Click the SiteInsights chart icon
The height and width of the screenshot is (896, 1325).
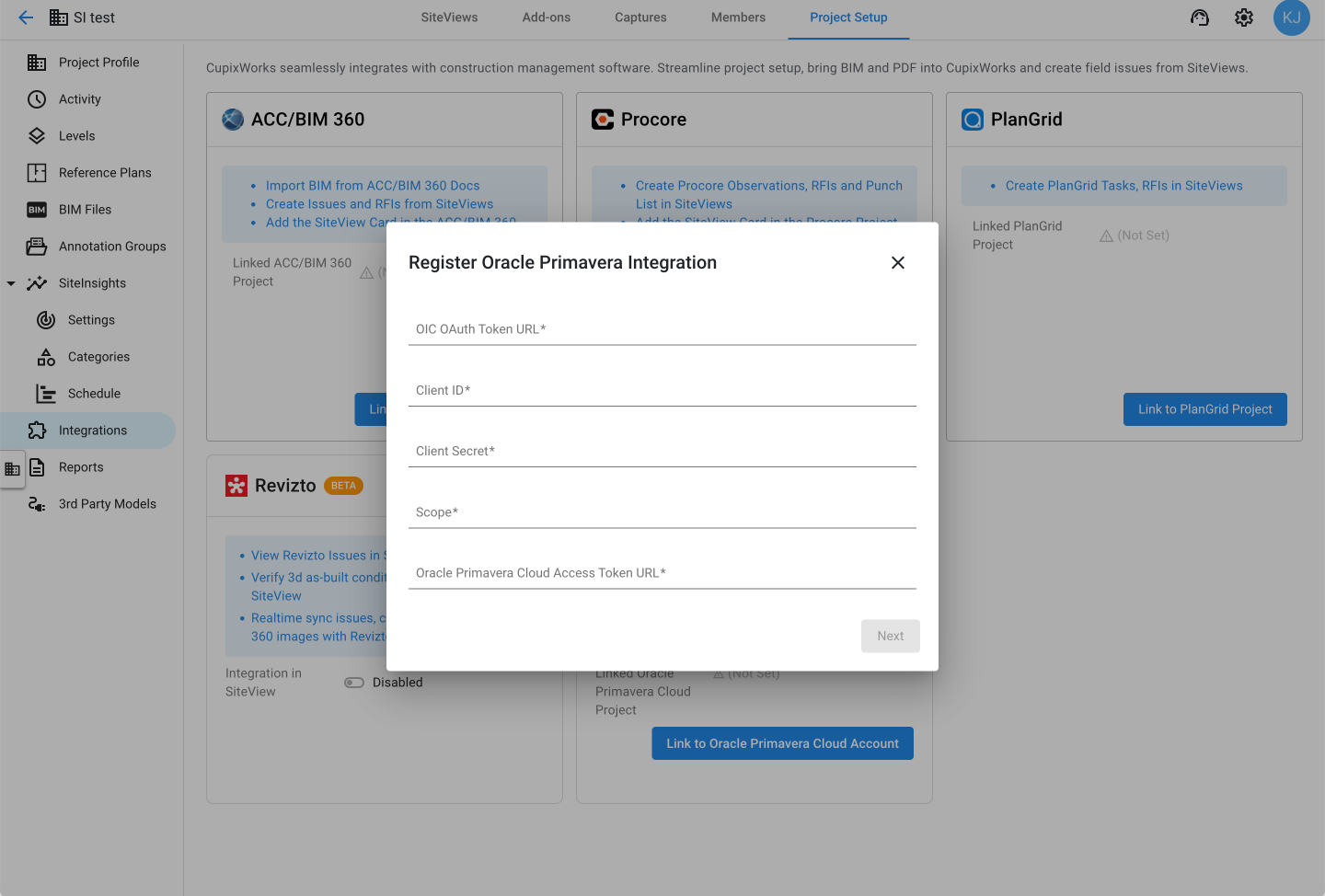point(37,283)
